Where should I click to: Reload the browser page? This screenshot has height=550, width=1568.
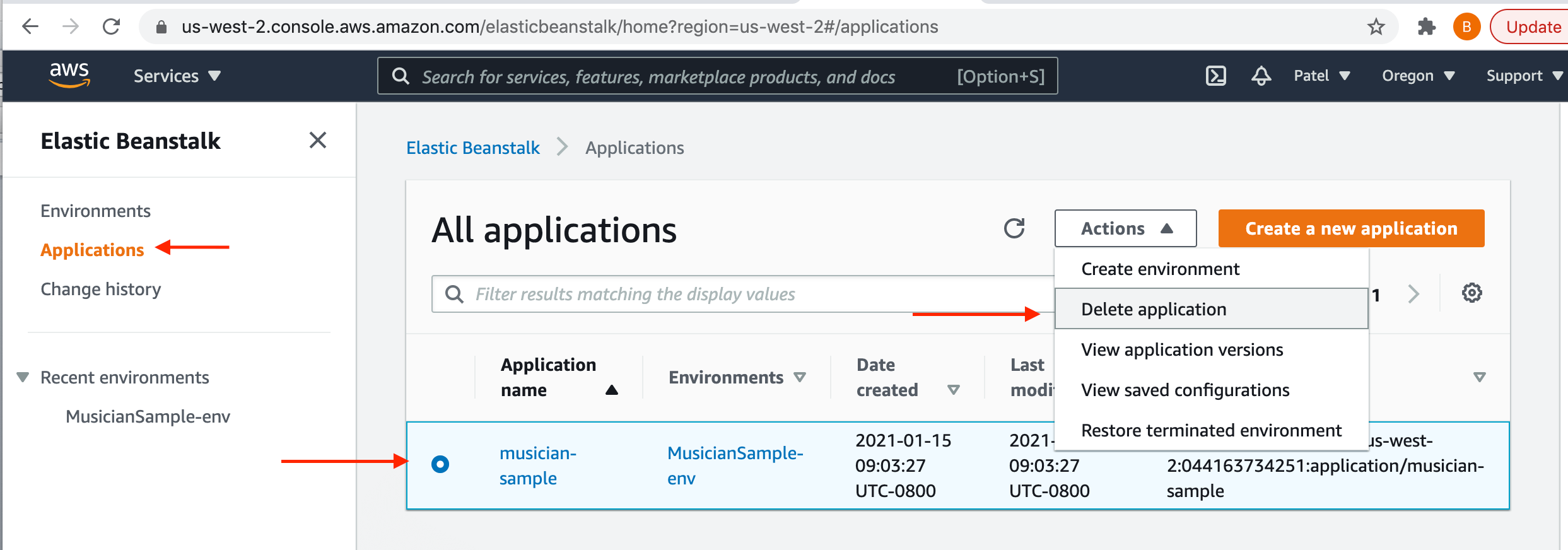coord(112,26)
